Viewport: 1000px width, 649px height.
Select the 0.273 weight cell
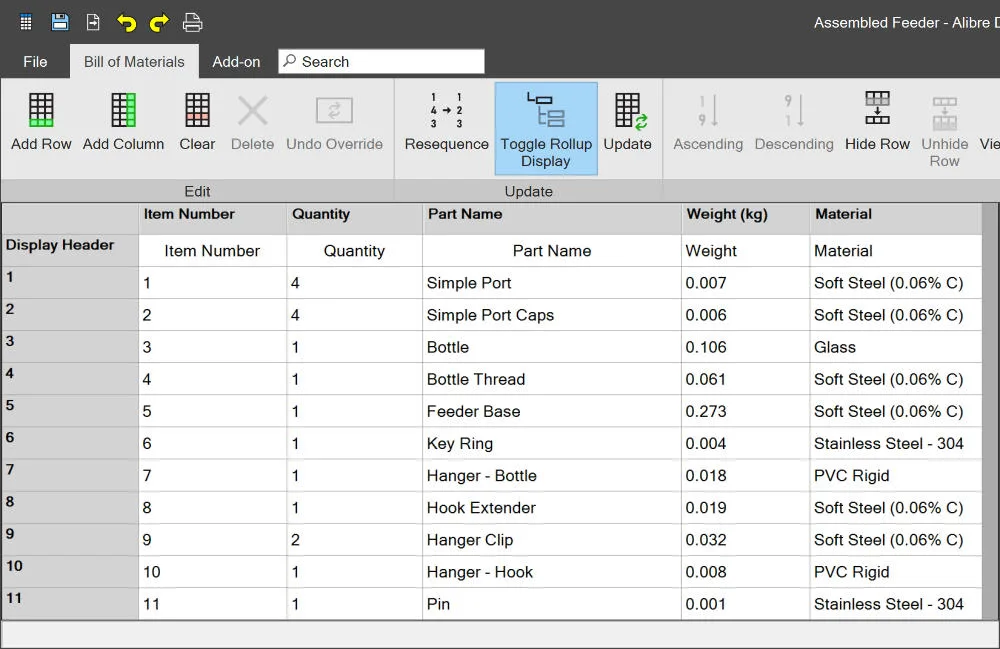coord(745,411)
